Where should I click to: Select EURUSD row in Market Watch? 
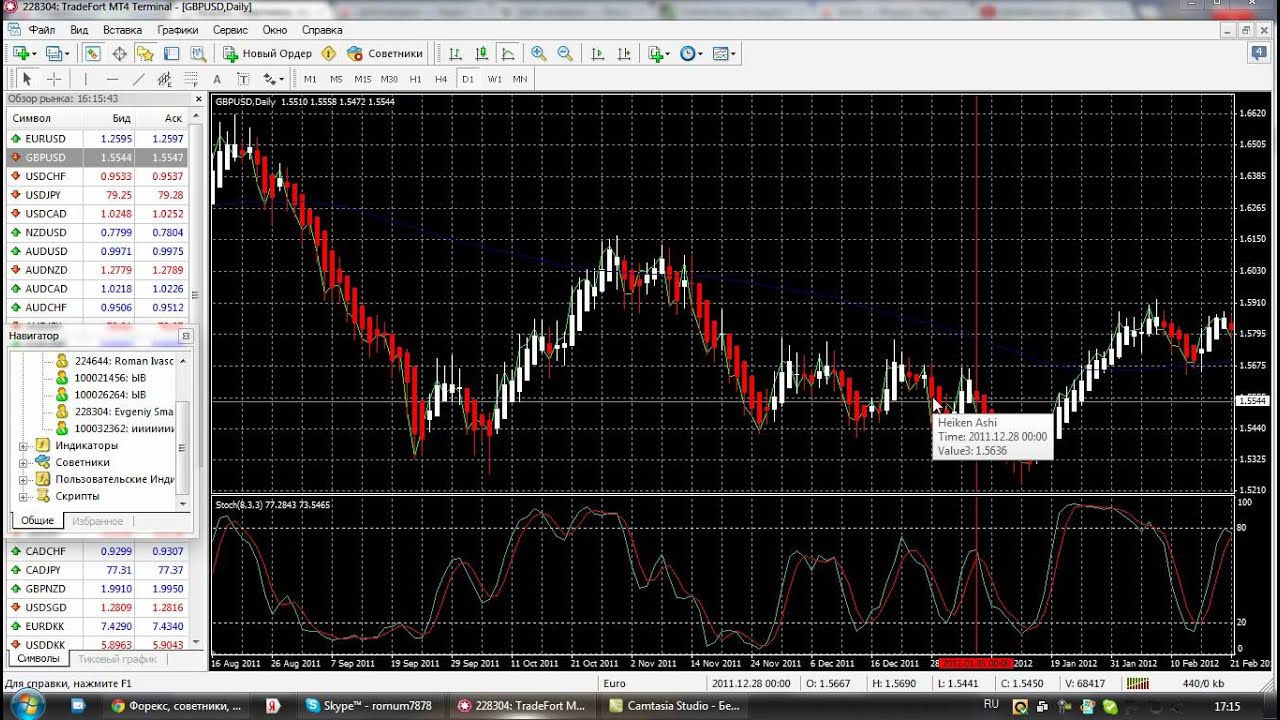point(97,139)
